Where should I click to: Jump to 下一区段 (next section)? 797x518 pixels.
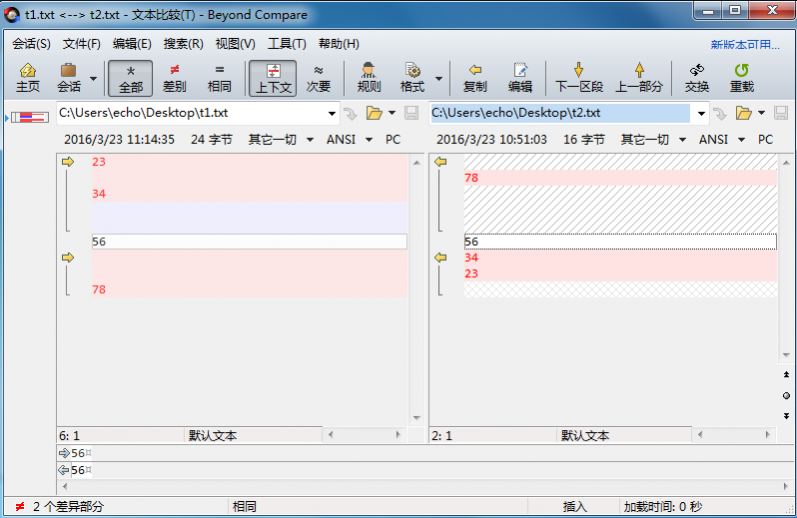coord(579,77)
